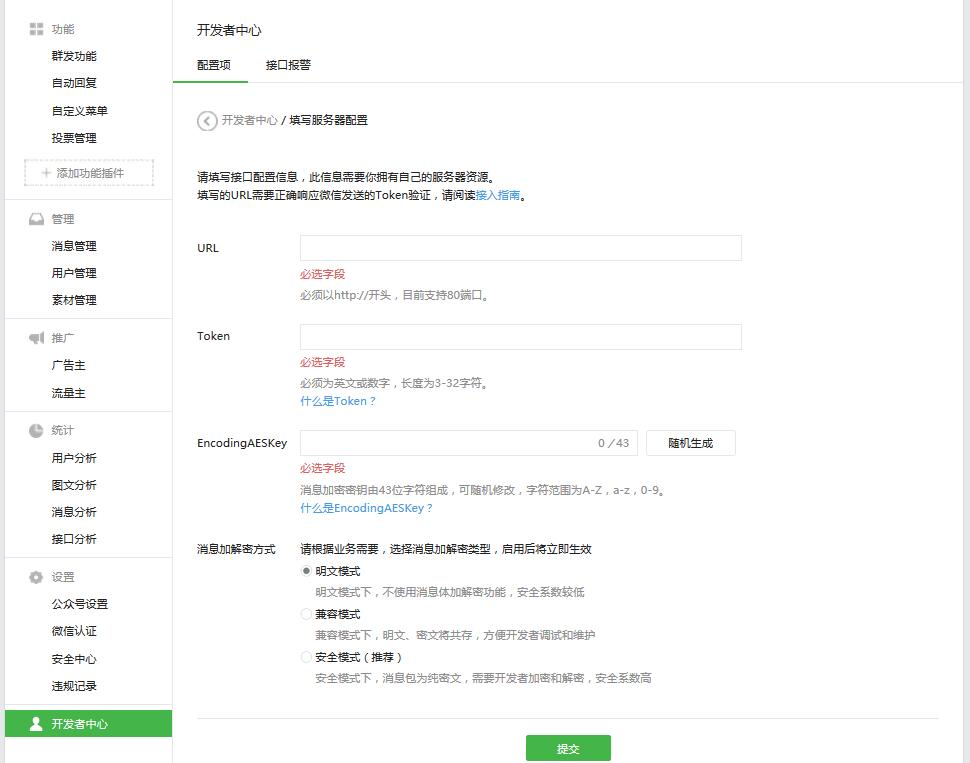This screenshot has height=763, width=970.
Task: Open 群发功能 in the sidebar
Action: click(x=74, y=56)
